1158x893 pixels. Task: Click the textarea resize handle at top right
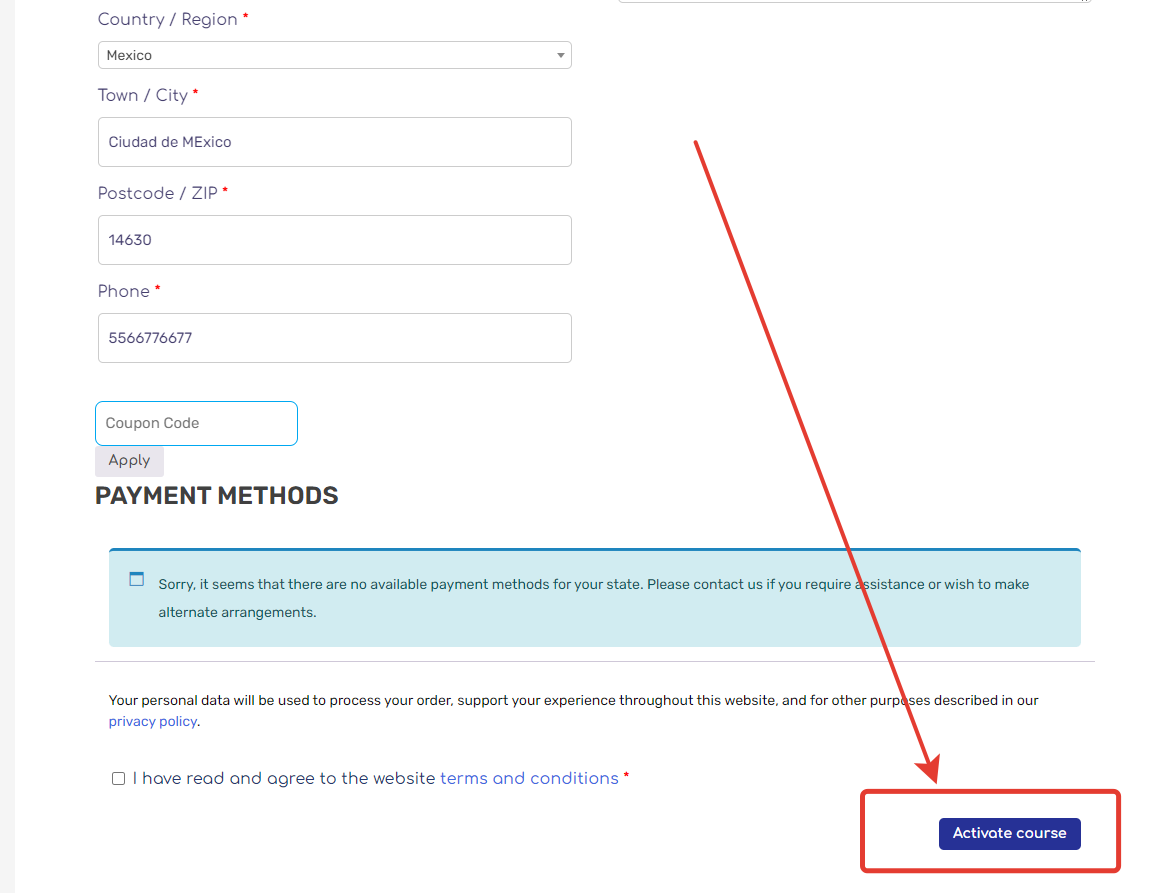click(x=1084, y=1)
